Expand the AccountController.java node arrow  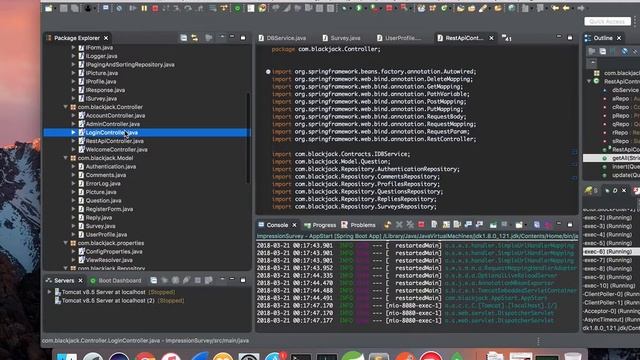(x=73, y=116)
